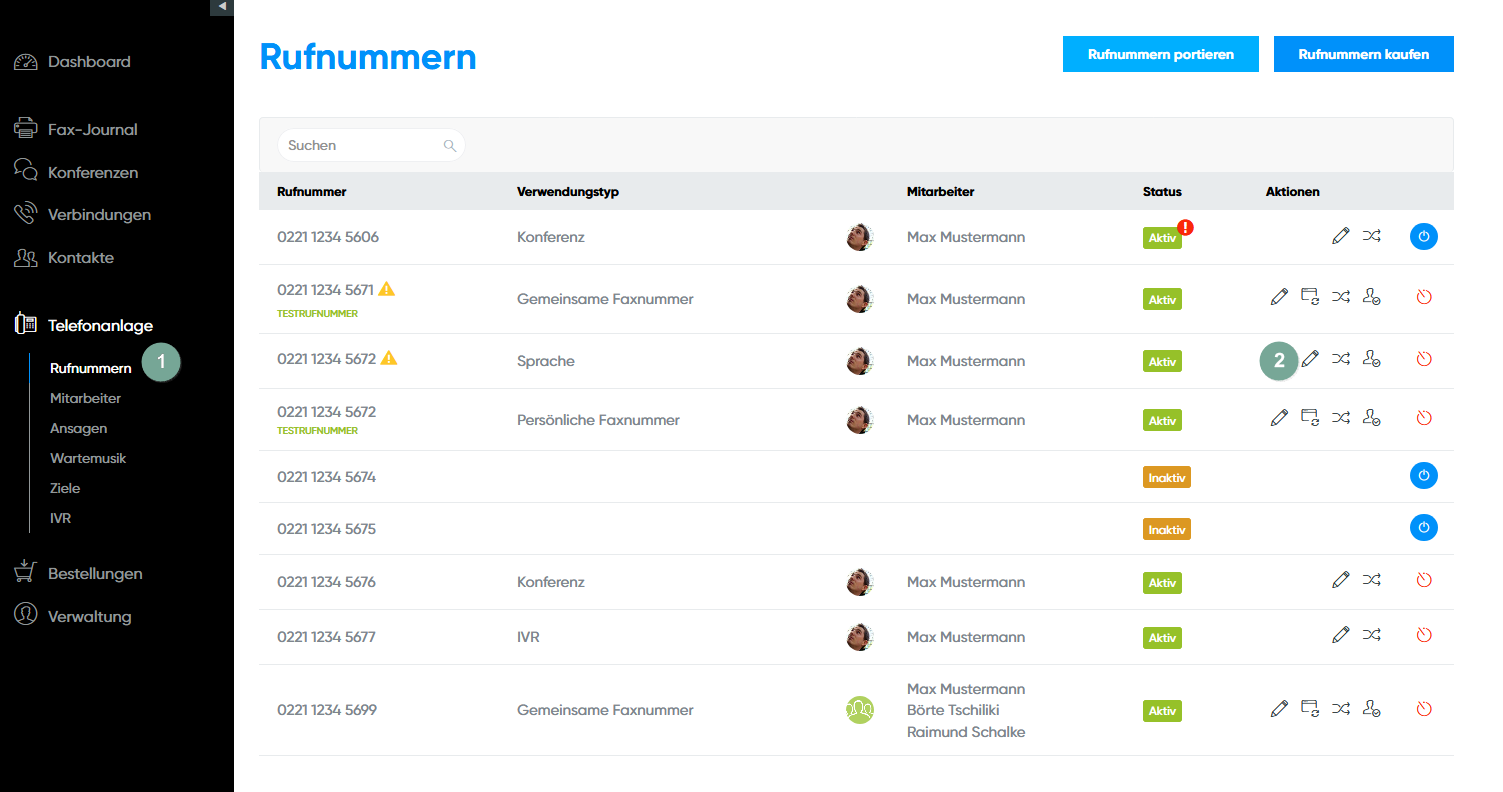
Task: Deactivate number 0221 1234 5676 via red timer icon
Action: (x=1424, y=580)
